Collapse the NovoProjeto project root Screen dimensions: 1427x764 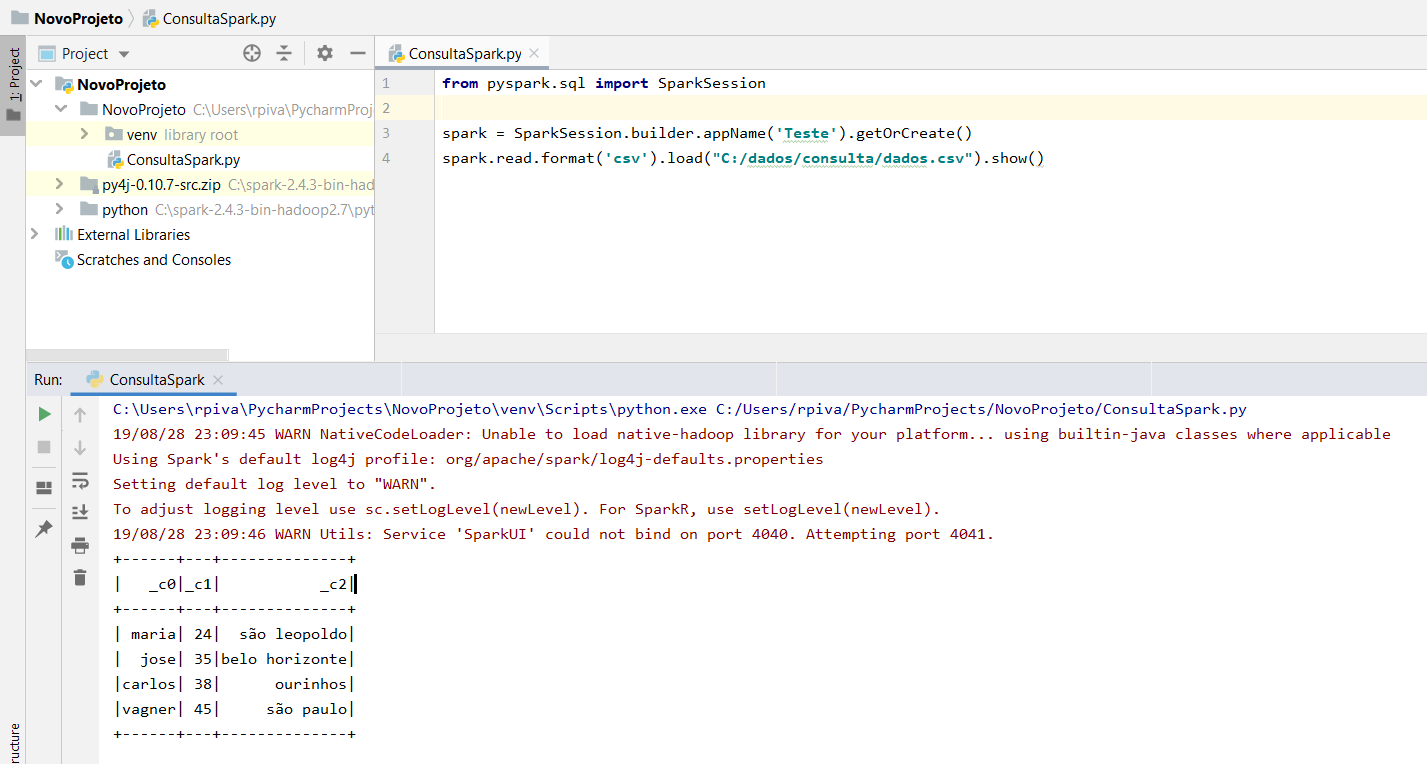pos(36,84)
